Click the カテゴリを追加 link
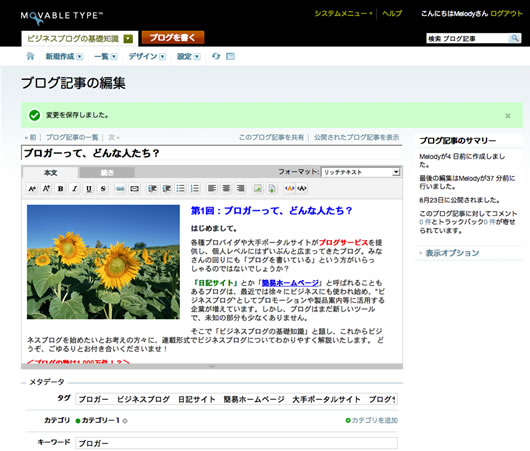This screenshot has height=451, width=530. [x=371, y=420]
